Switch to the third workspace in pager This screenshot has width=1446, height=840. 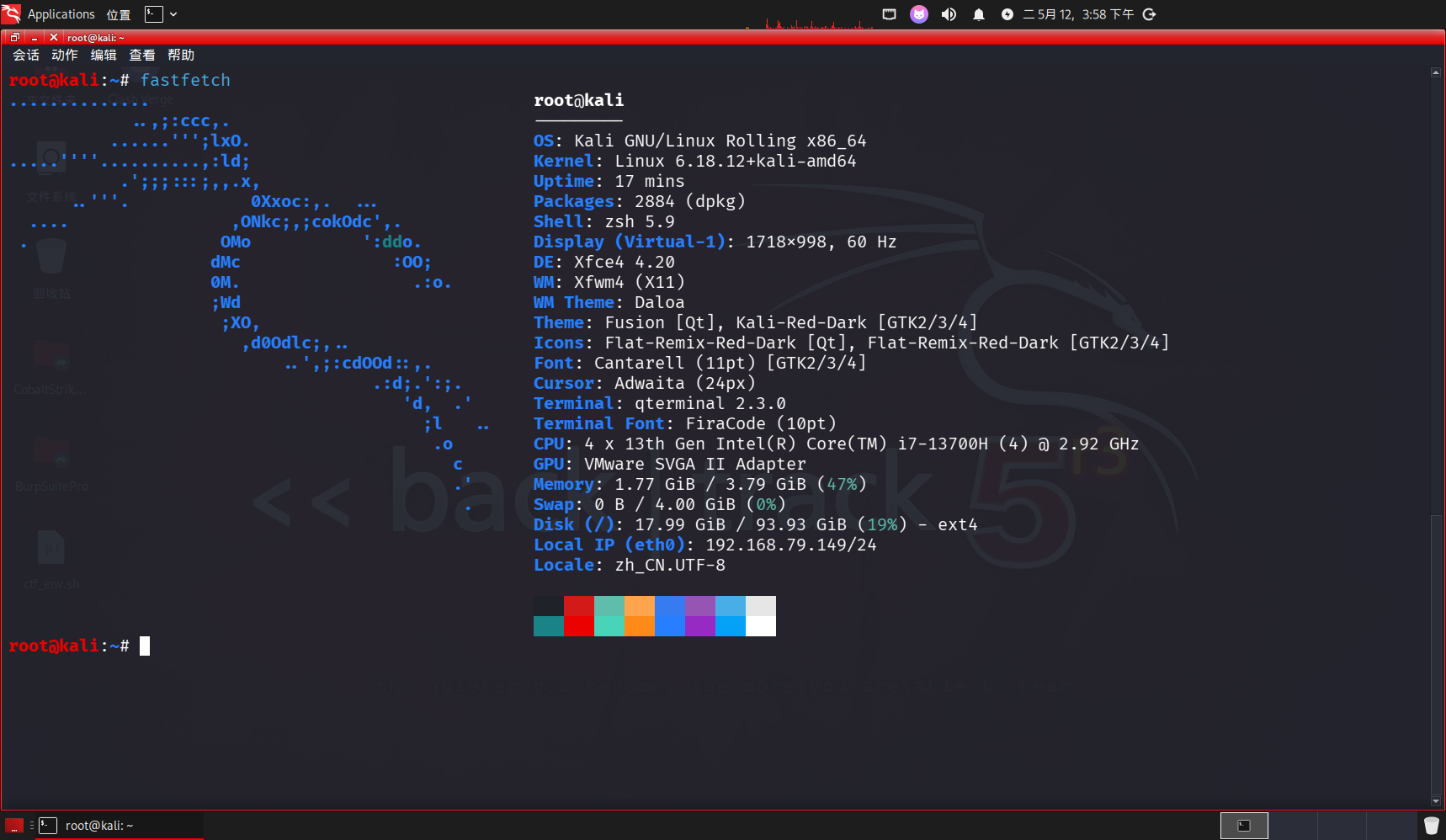(x=1342, y=826)
